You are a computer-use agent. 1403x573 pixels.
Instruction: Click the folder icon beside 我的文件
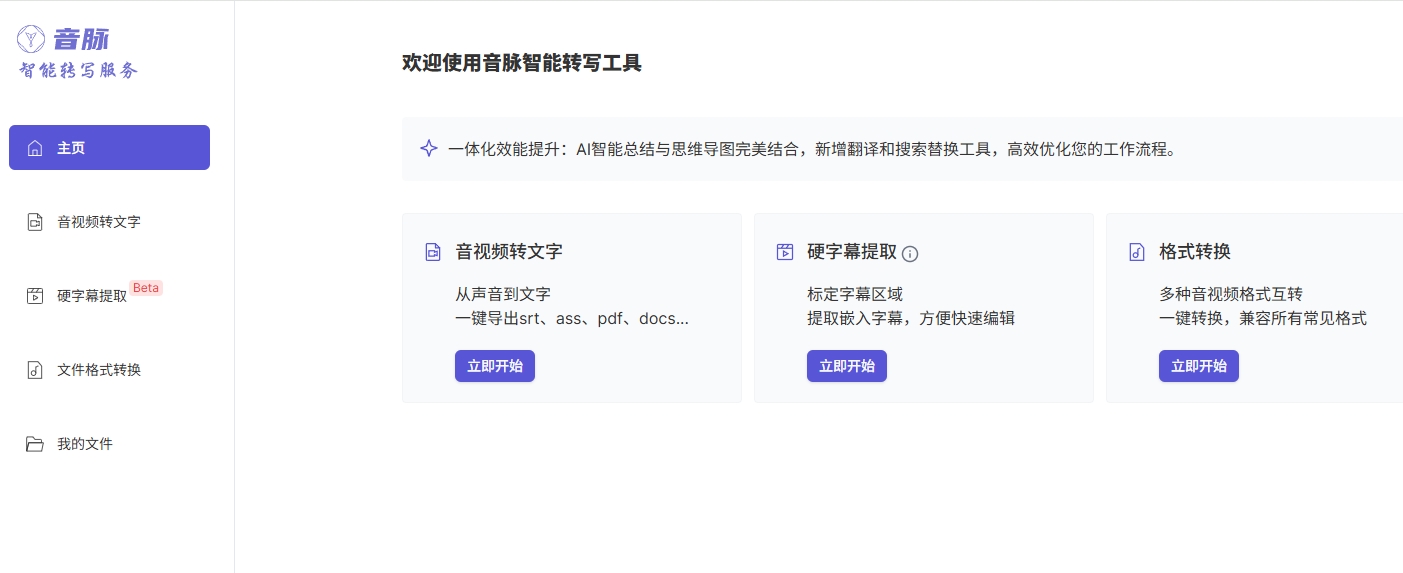35,444
